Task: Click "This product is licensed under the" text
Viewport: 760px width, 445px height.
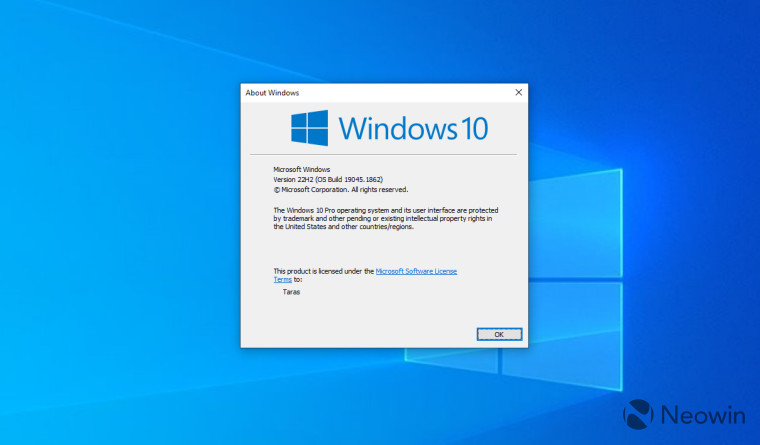Action: [324, 271]
